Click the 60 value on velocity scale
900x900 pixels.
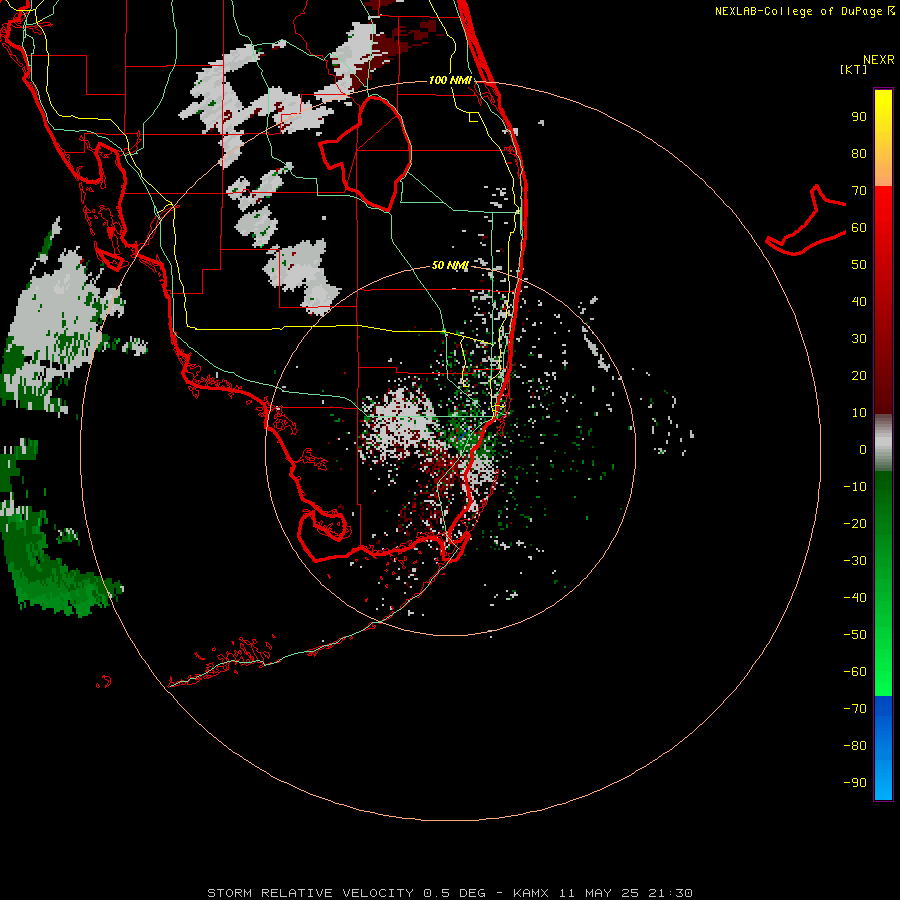[x=859, y=228]
